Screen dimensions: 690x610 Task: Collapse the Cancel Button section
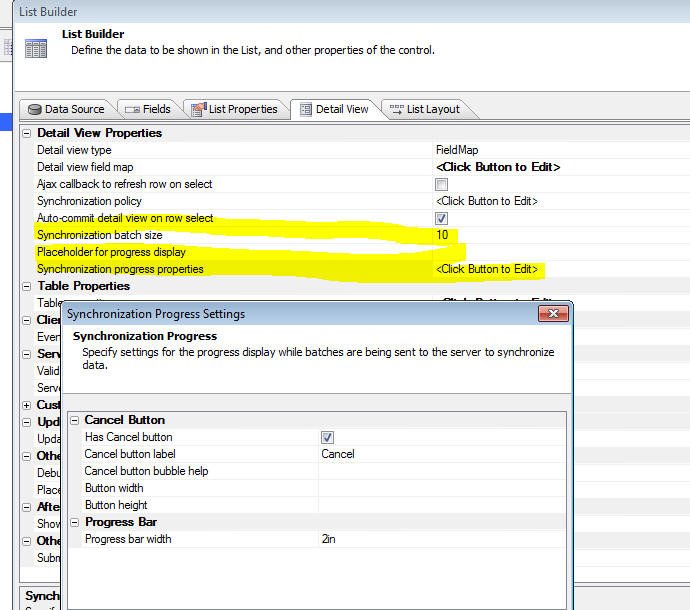pos(75,420)
